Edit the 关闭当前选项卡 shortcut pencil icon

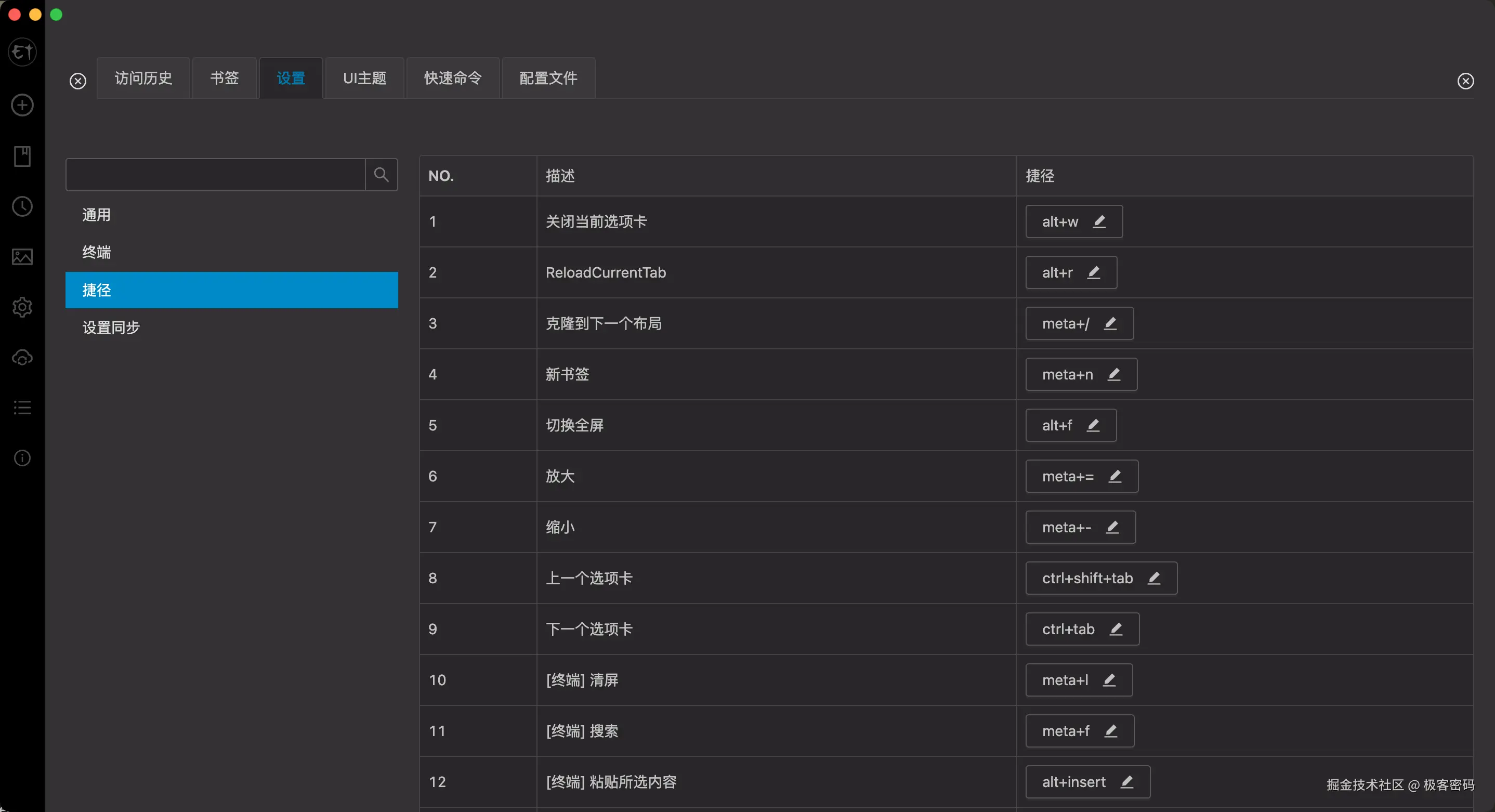click(x=1100, y=221)
